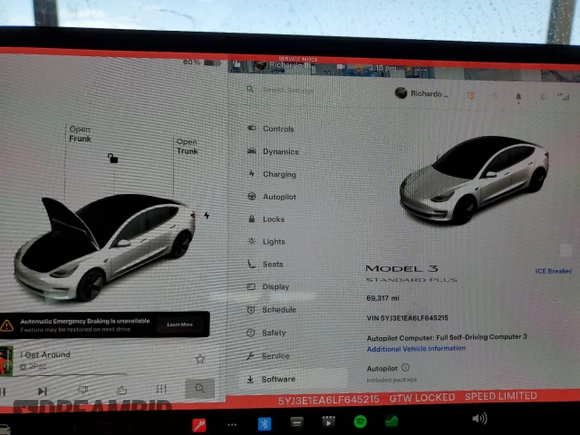The width and height of the screenshot is (580, 435).
Task: Click the Search Settings field
Action: [x=289, y=90]
